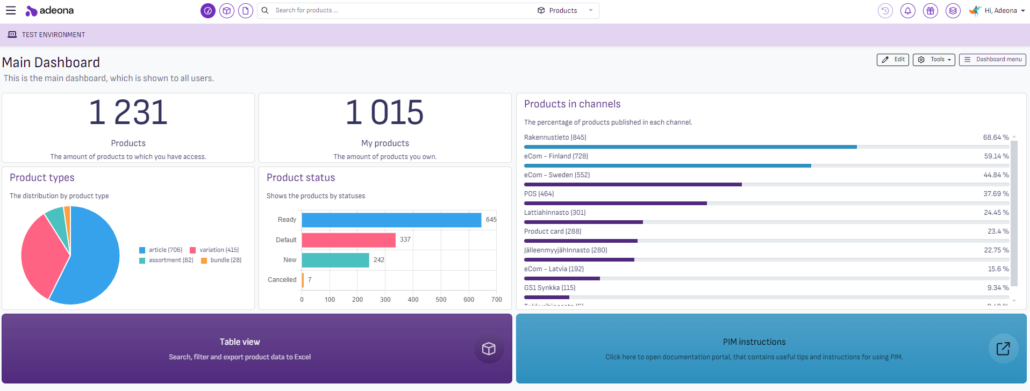The image size is (1030, 391).
Task: Open the notifications bell icon
Action: (x=908, y=11)
